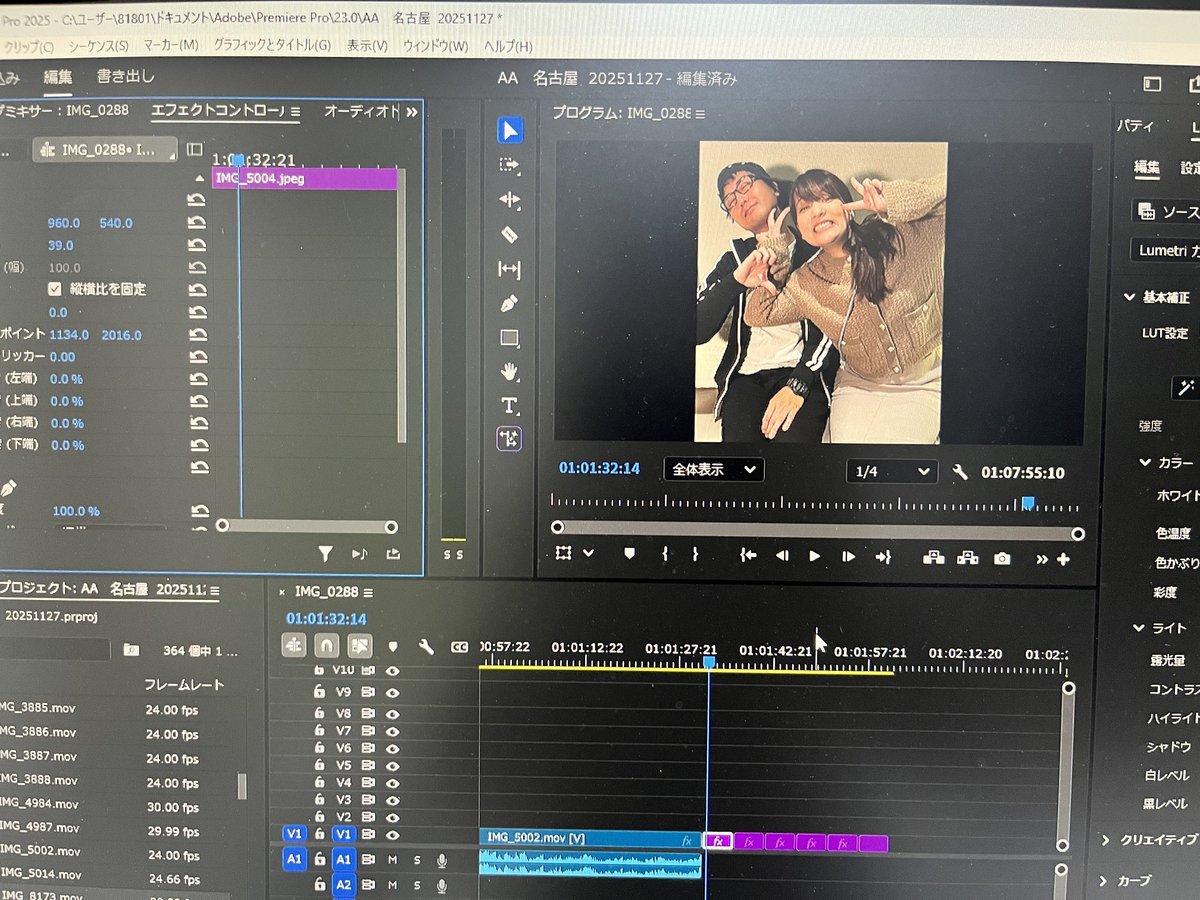Switch to the 書き出し tab

tap(125, 76)
